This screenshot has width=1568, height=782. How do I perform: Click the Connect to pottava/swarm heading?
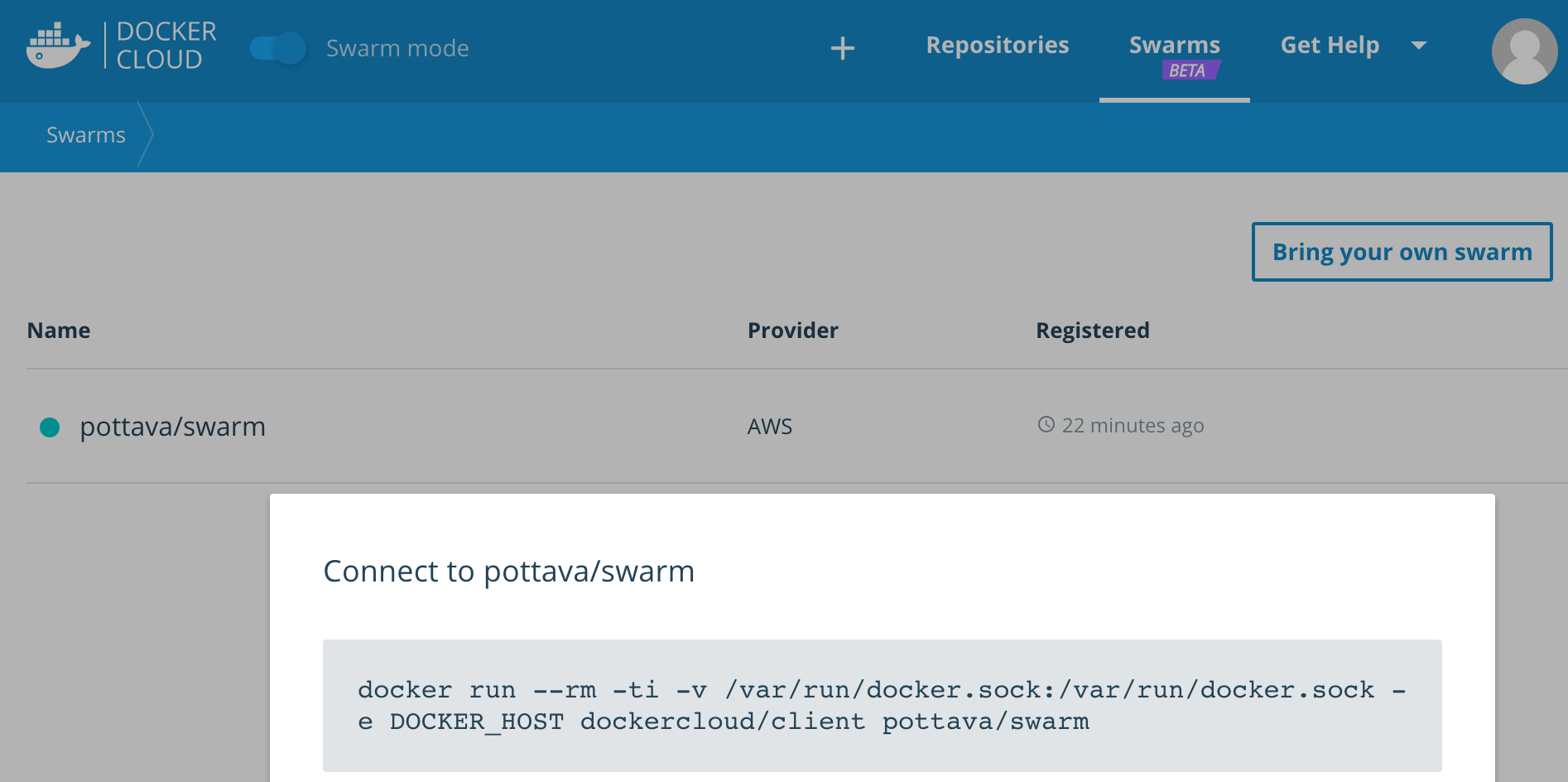point(508,572)
